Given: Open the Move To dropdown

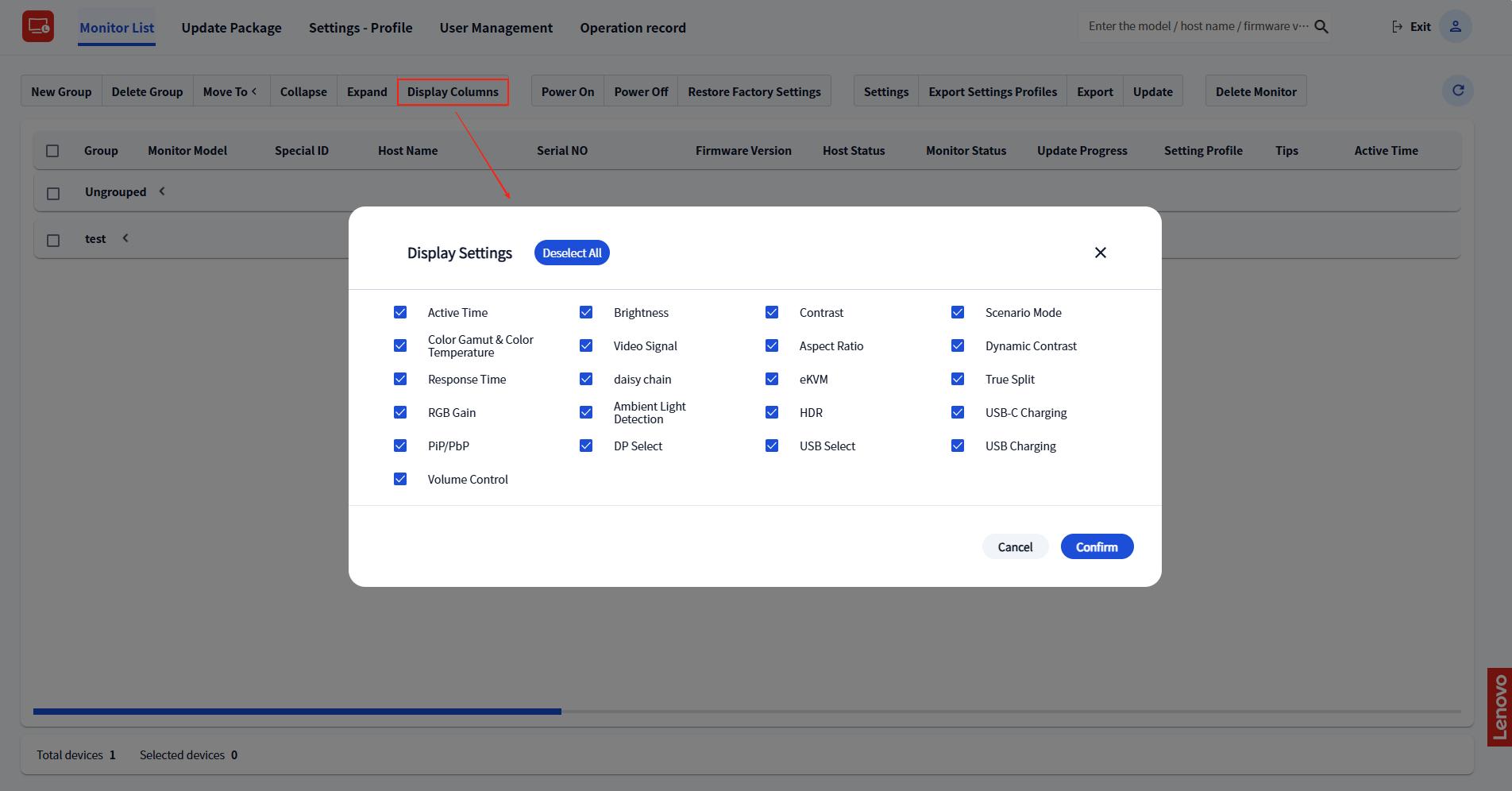Looking at the screenshot, I should pyautogui.click(x=230, y=91).
